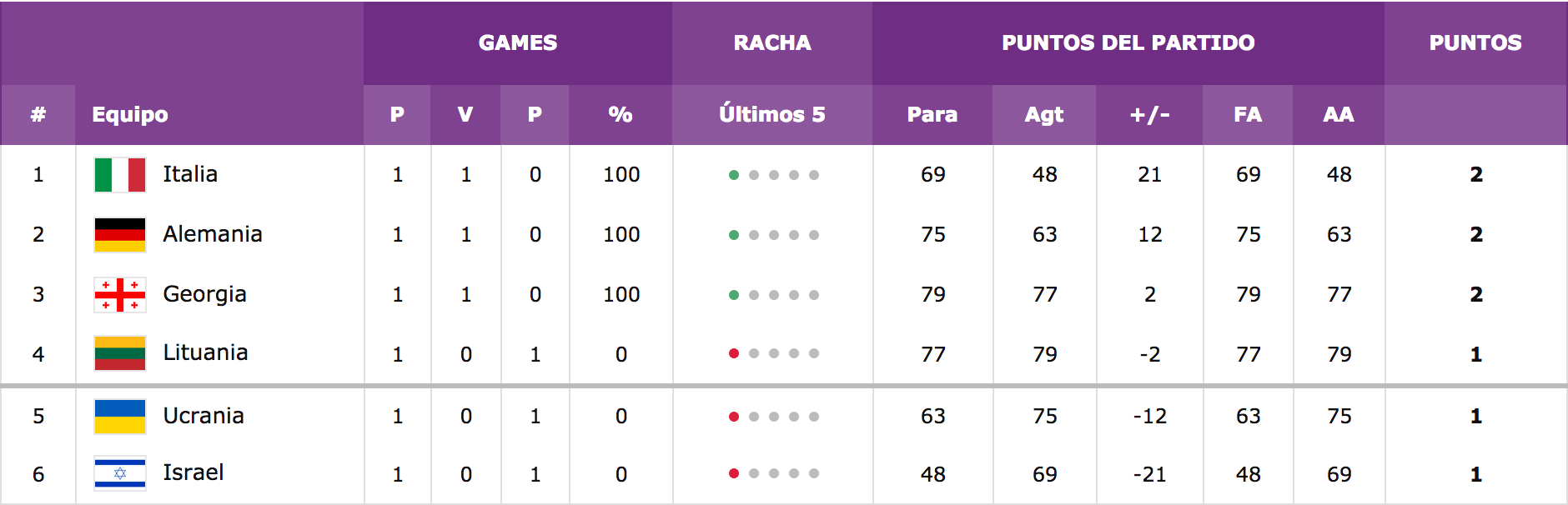Click the Italia flag icon
Screen dimensions: 1568x505
[x=120, y=175]
